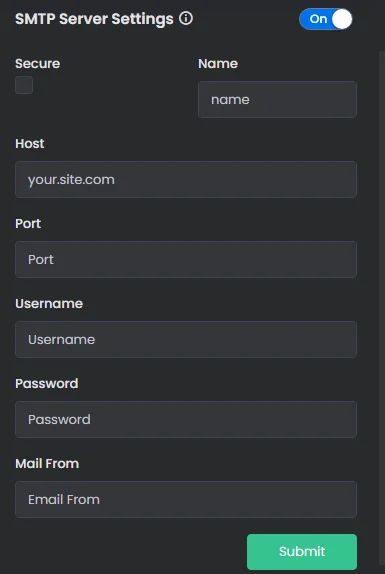The width and height of the screenshot is (385, 574).
Task: Click the Mail From label
Action: tap(47, 463)
